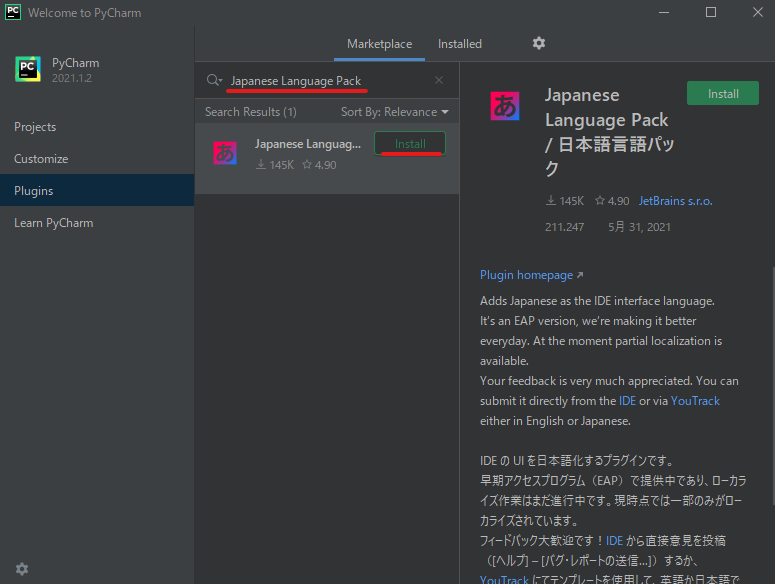Viewport: 775px width, 584px height.
Task: Click the Search Results (1) label
Action: point(251,112)
